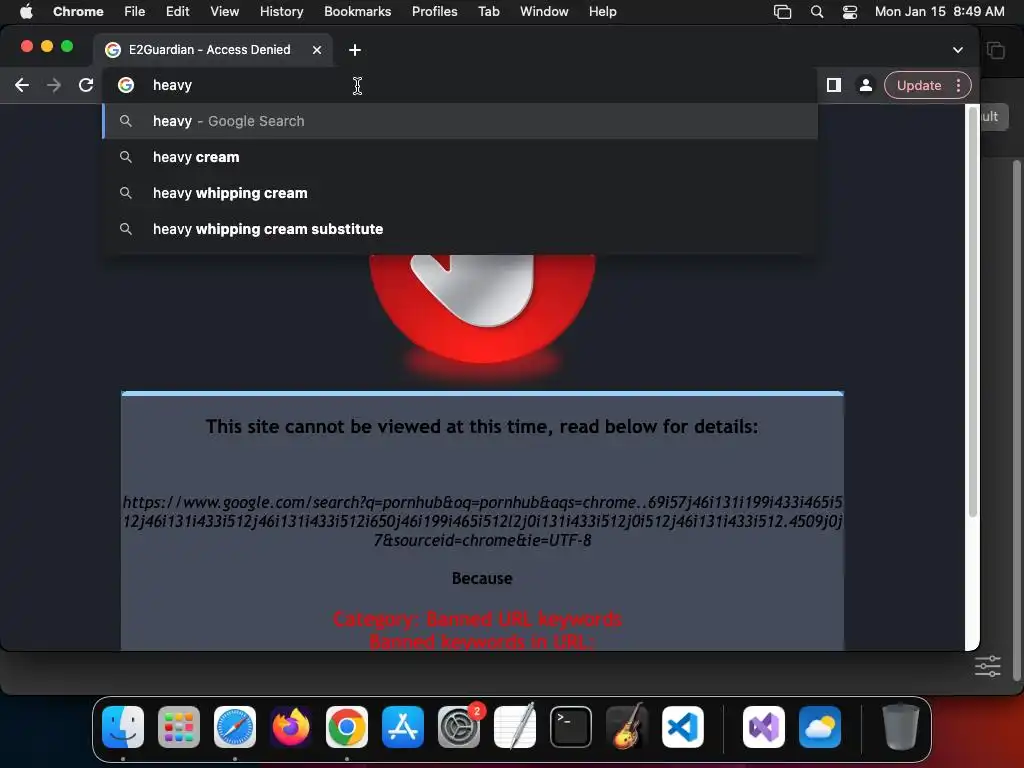
Task: Reload the current page
Action: coord(86,85)
